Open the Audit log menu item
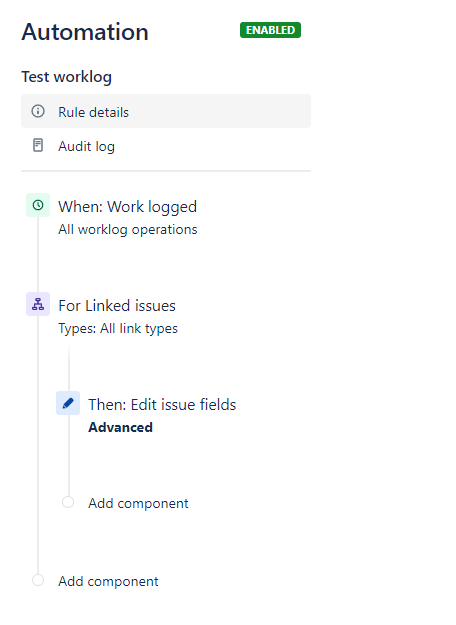The image size is (456, 625). pyautogui.click(x=166, y=145)
